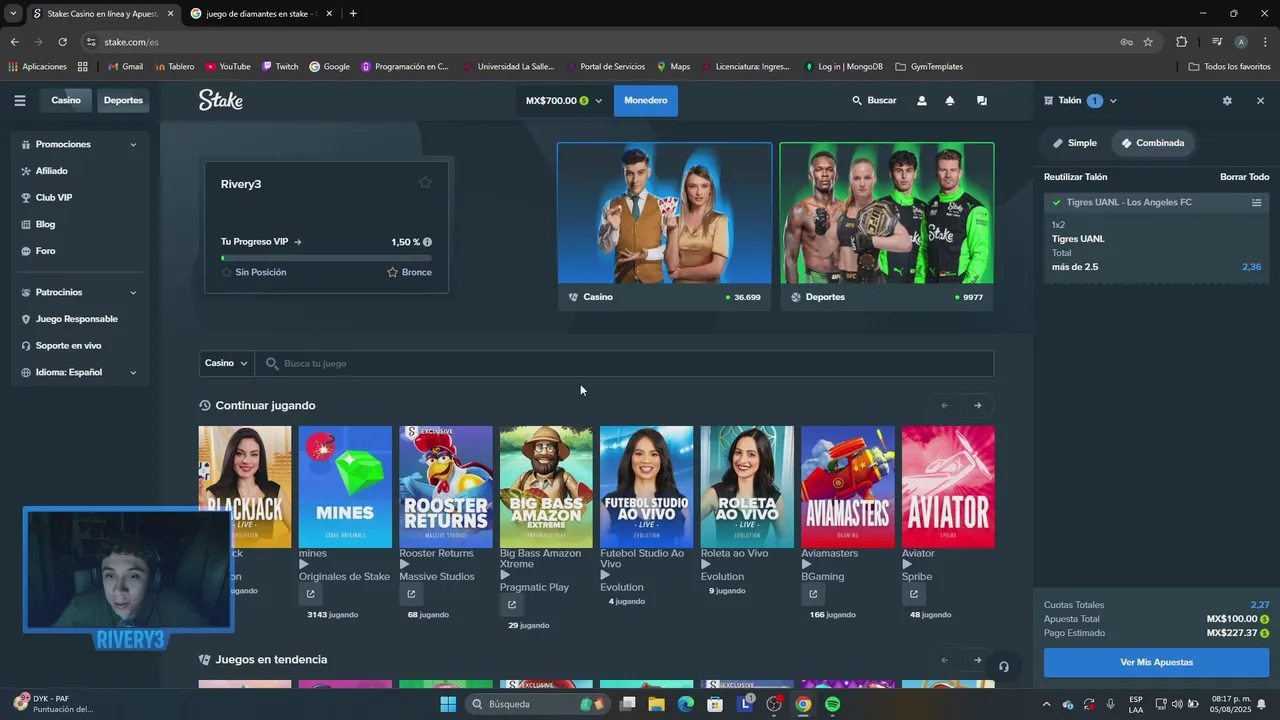Click Reutilizar Talón

pos(1075,177)
